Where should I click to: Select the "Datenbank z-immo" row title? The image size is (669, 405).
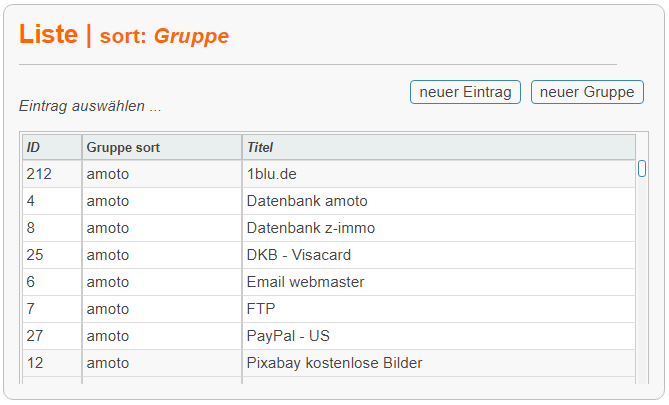[x=311, y=228]
